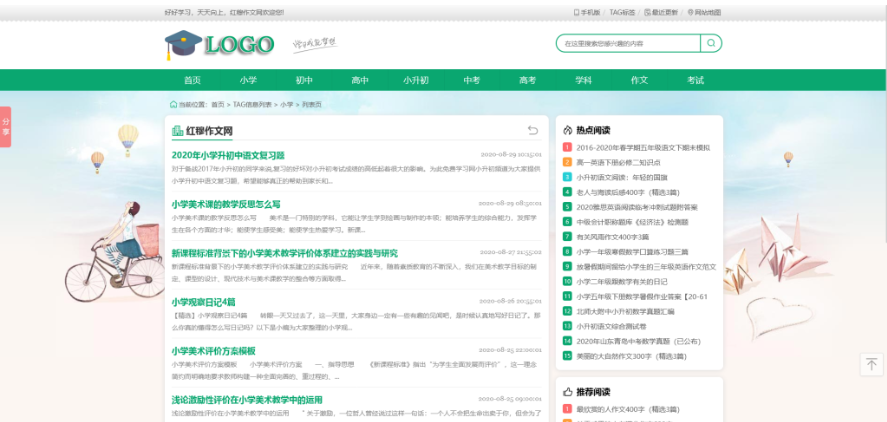Open 网站地图 site map link
This screenshot has height=422, width=887.
click(x=704, y=12)
